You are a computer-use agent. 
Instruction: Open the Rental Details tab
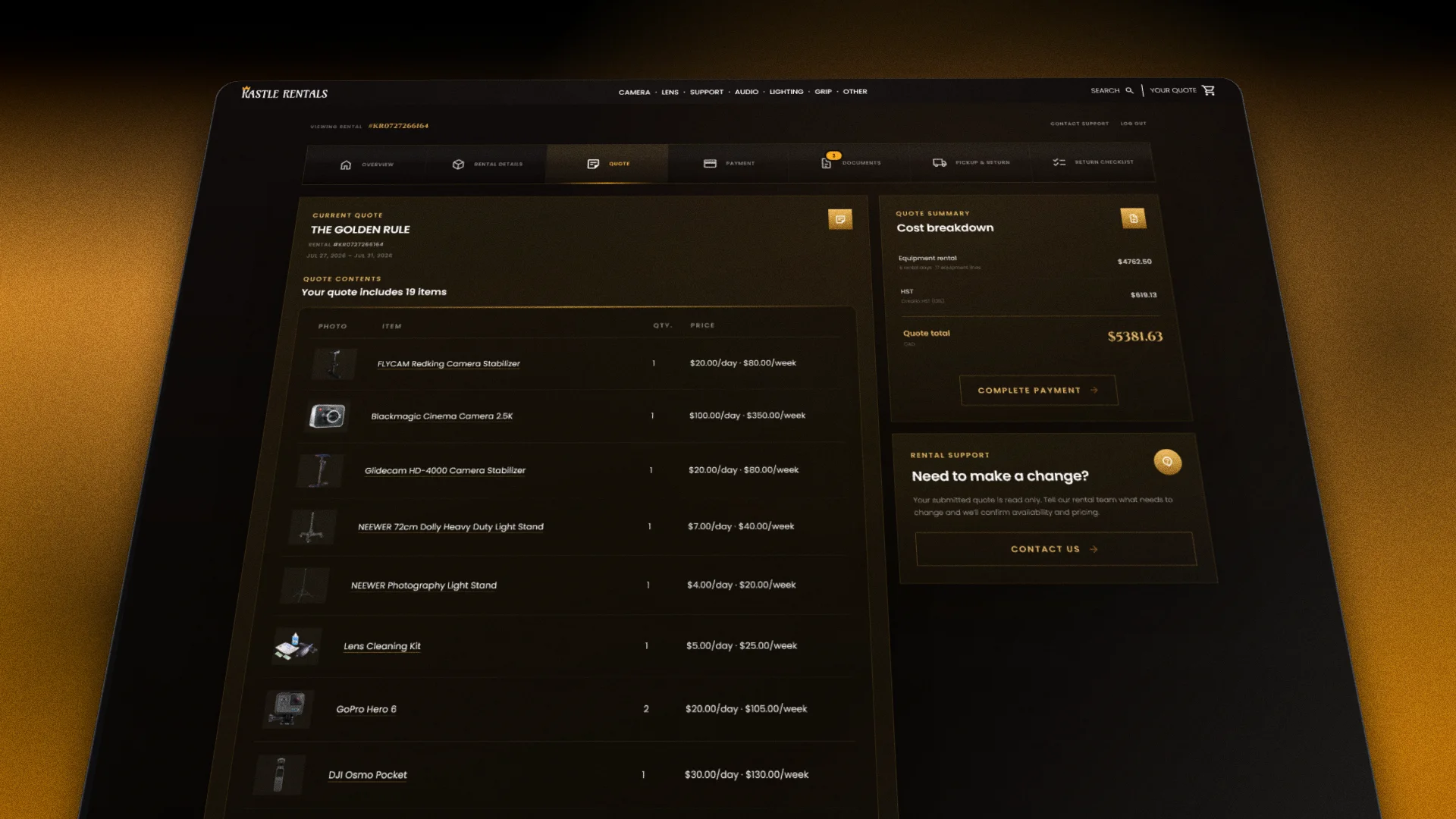coord(488,164)
